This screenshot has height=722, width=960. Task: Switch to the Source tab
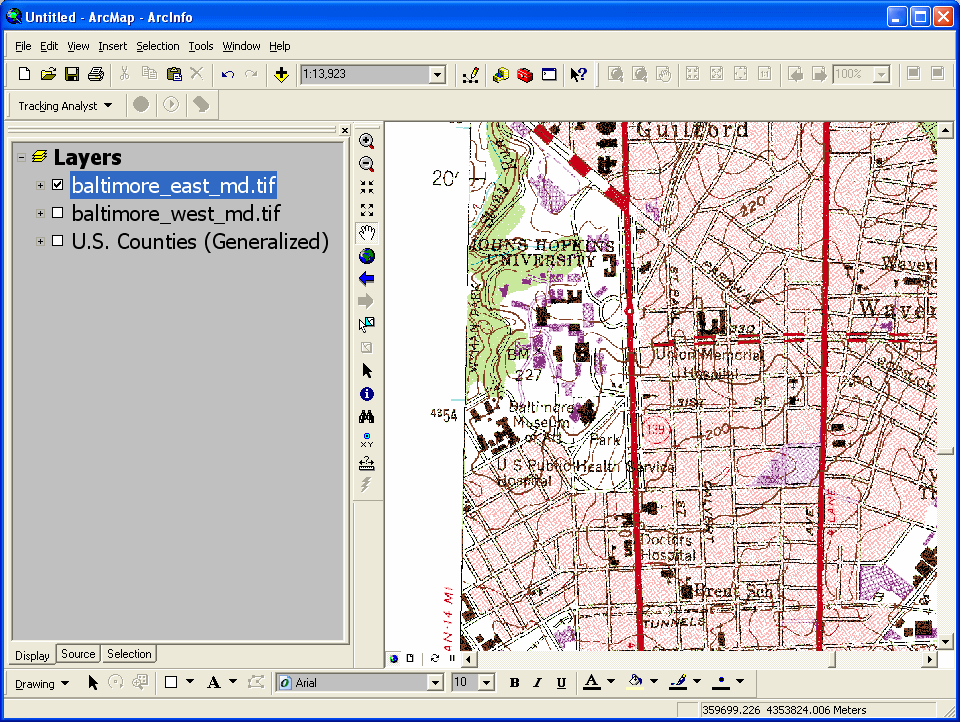pyautogui.click(x=78, y=654)
